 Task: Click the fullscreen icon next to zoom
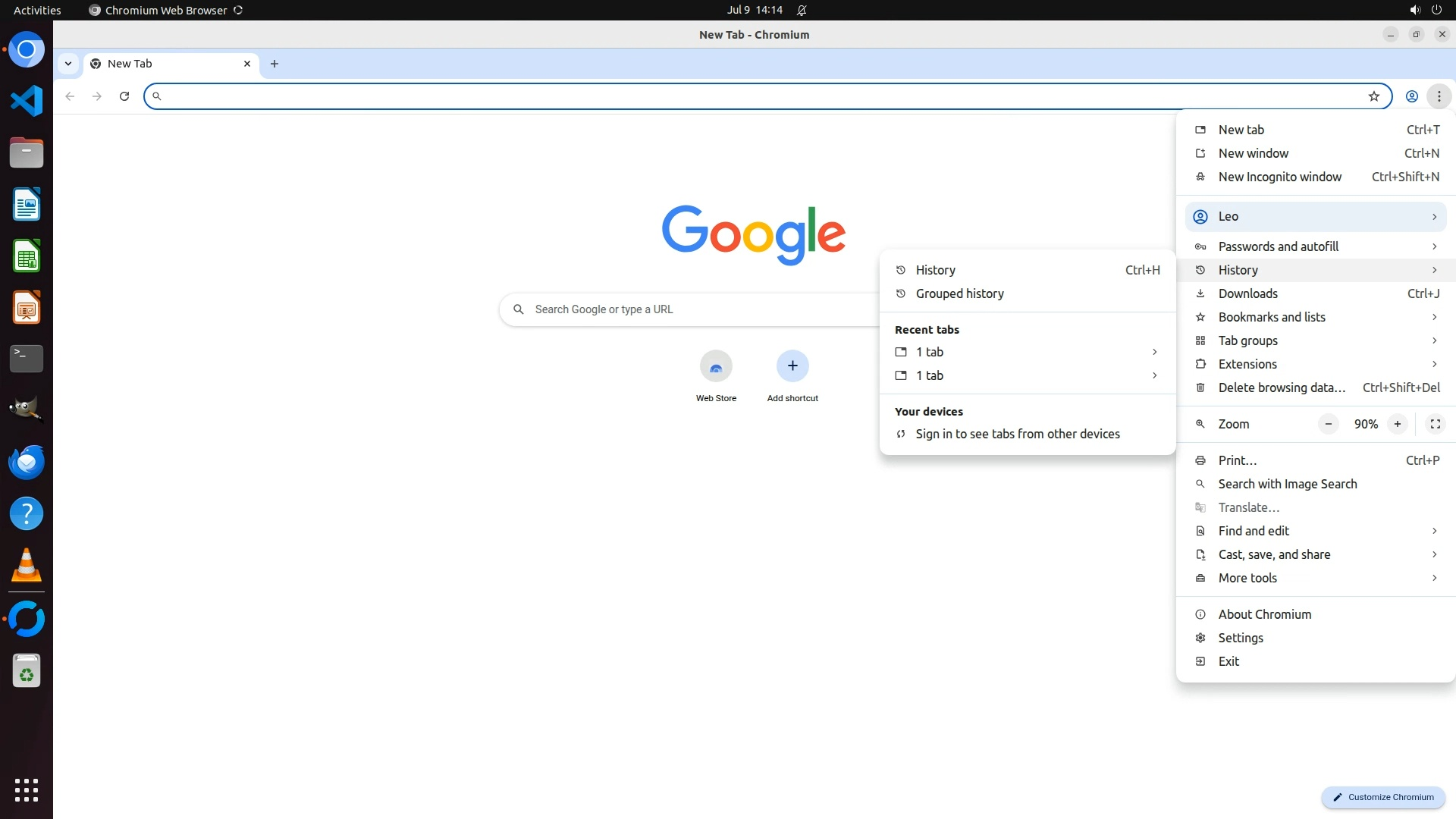pyautogui.click(x=1435, y=424)
